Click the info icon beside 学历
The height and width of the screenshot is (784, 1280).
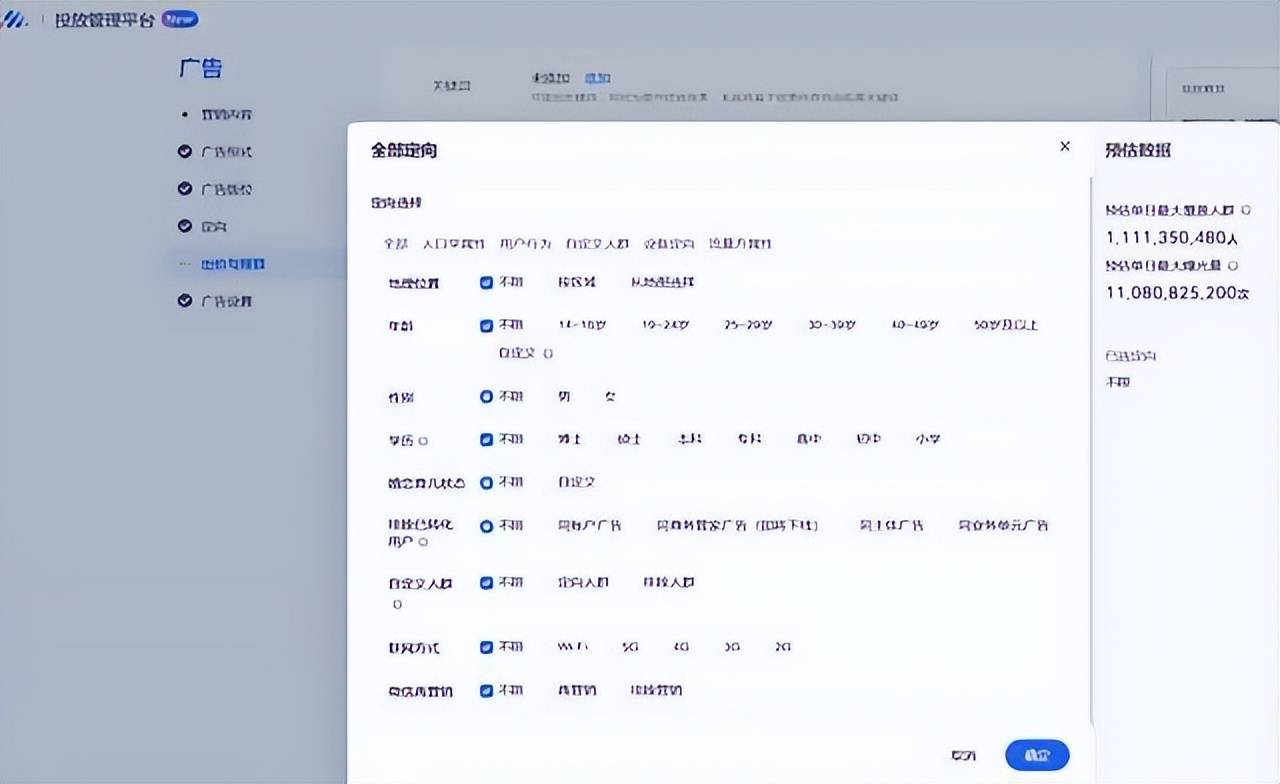click(x=423, y=440)
